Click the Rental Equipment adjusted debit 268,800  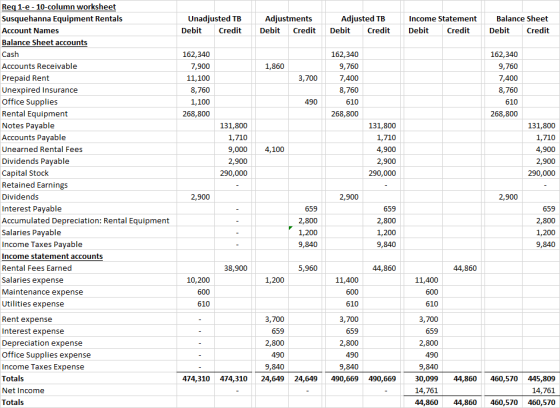[x=345, y=114]
